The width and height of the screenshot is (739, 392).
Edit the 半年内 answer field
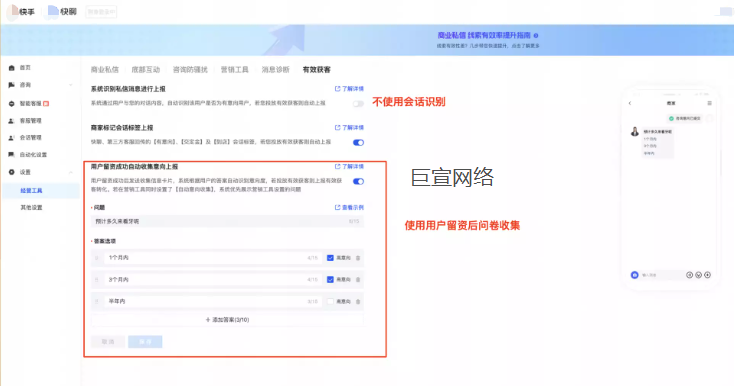click(212, 302)
